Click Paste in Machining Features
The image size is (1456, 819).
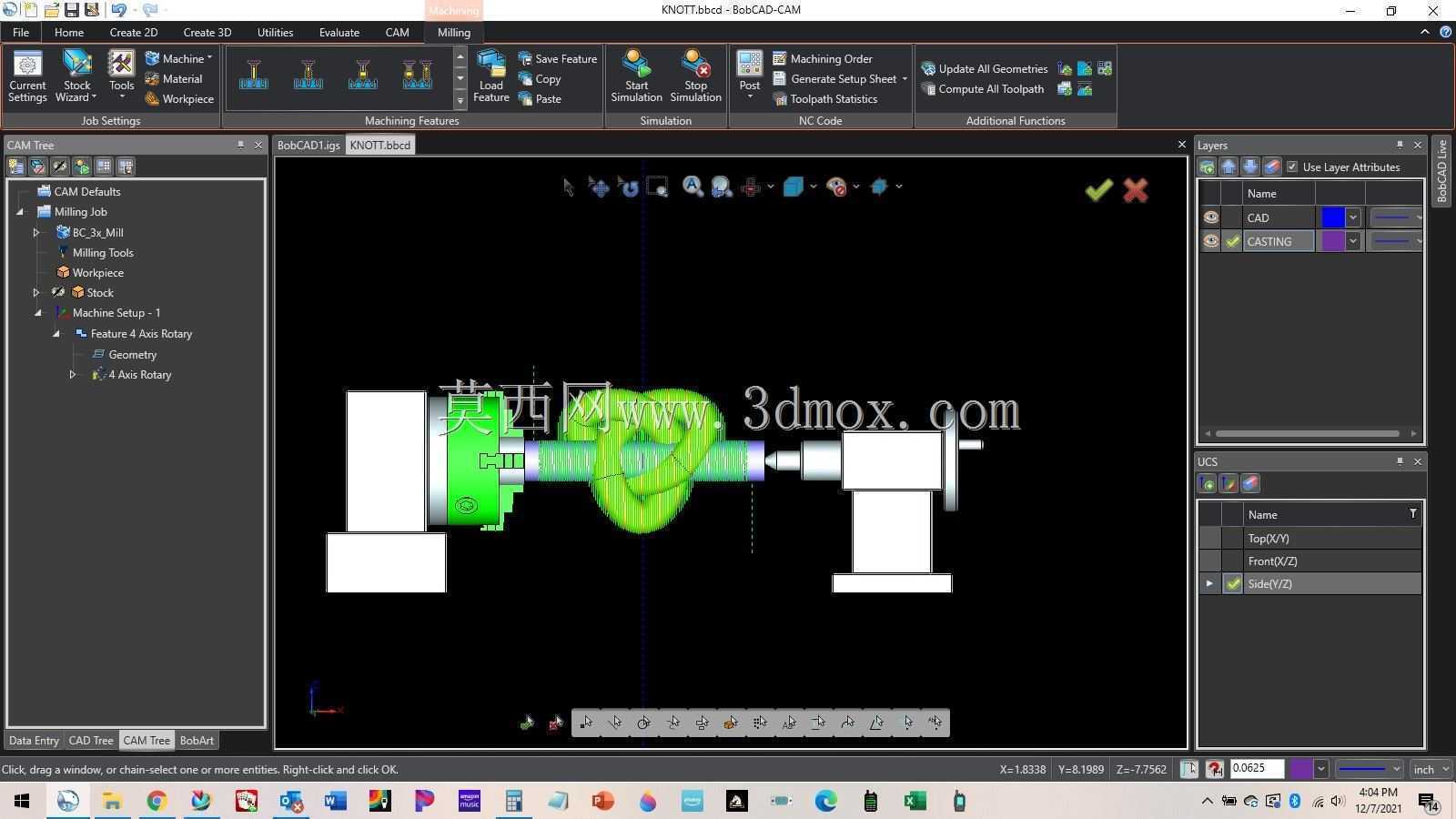pyautogui.click(x=540, y=99)
